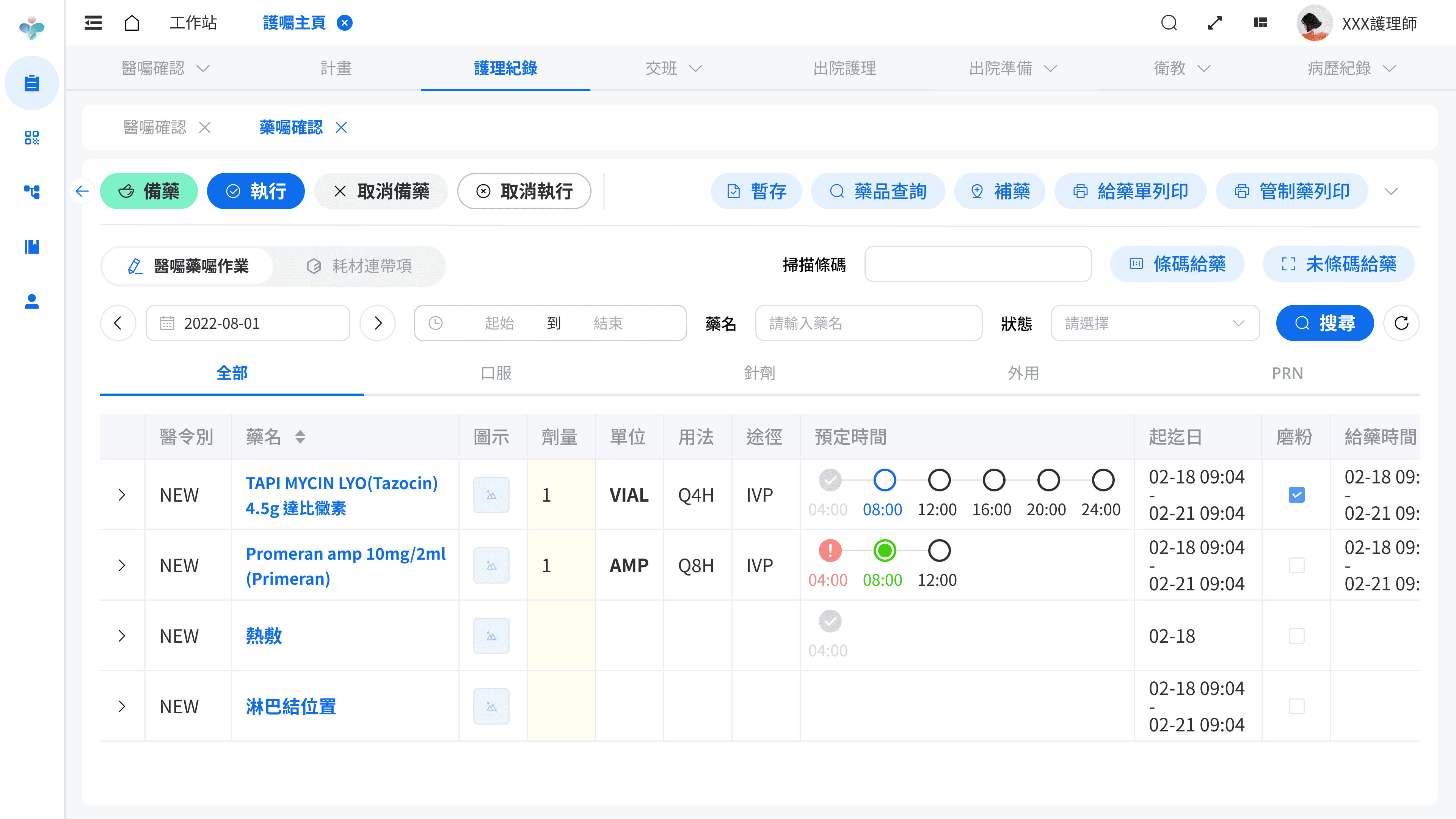Sort by 藥名 column arrows
Viewport: 1456px width, 819px height.
pyautogui.click(x=300, y=436)
